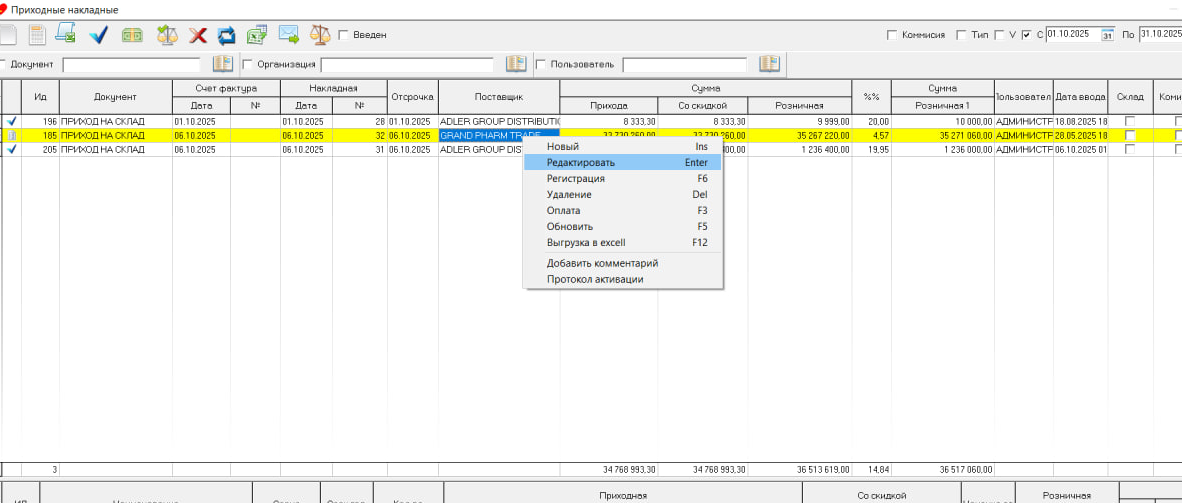Click the scroll with Excel export icon
Screen dimensions: 1182x503
[x=66, y=35]
